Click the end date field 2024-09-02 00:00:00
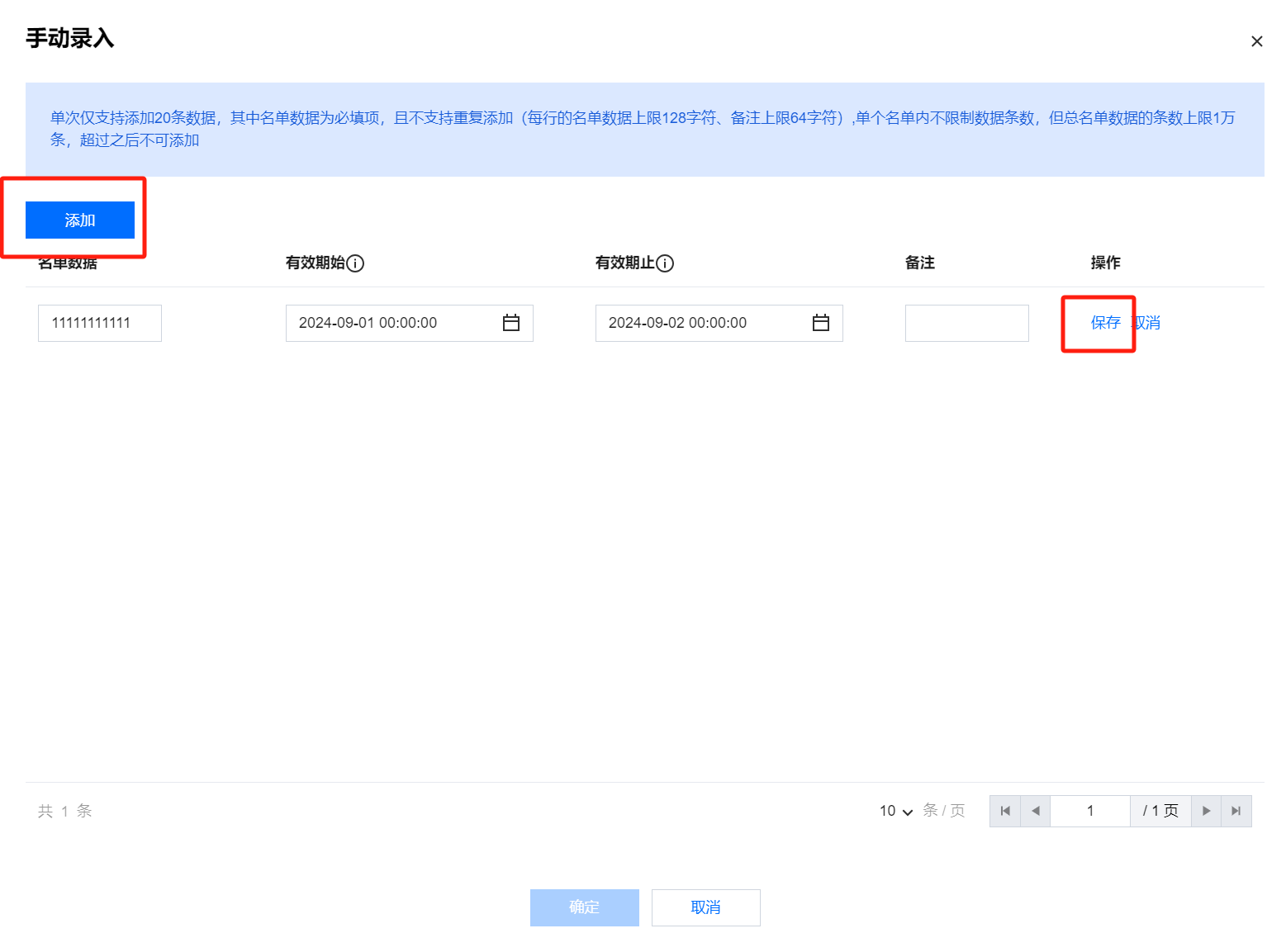Viewport: 1286px width, 952px height. tap(719, 323)
